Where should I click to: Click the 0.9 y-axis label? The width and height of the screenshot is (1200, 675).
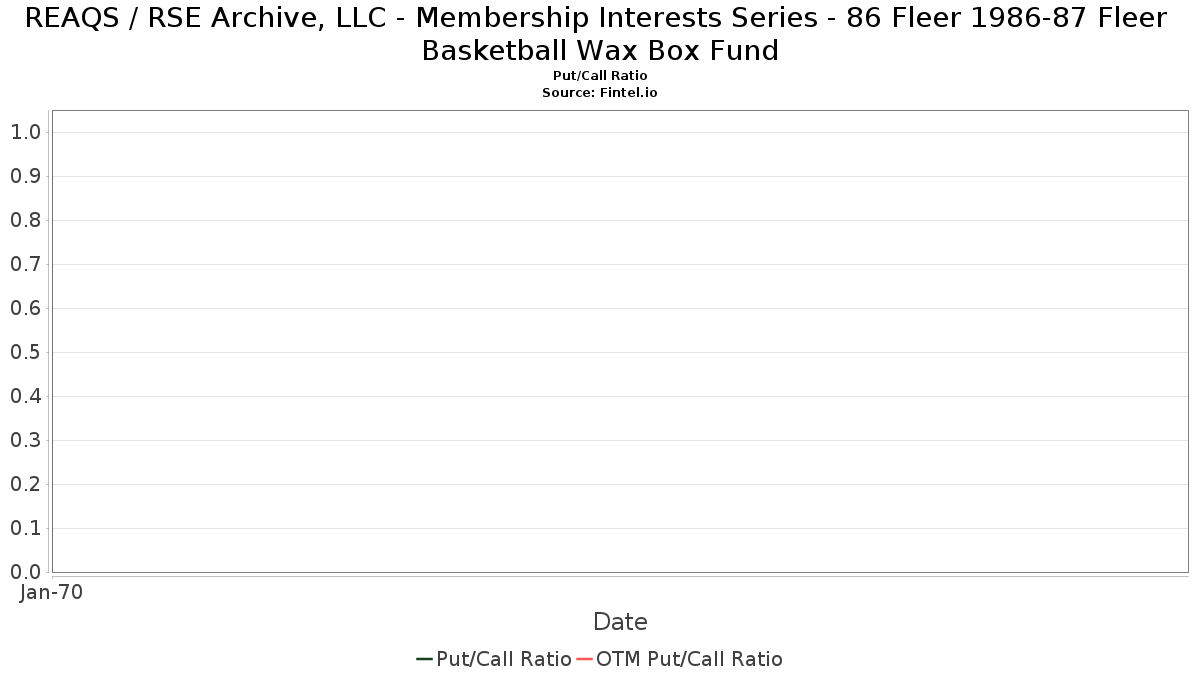point(25,176)
